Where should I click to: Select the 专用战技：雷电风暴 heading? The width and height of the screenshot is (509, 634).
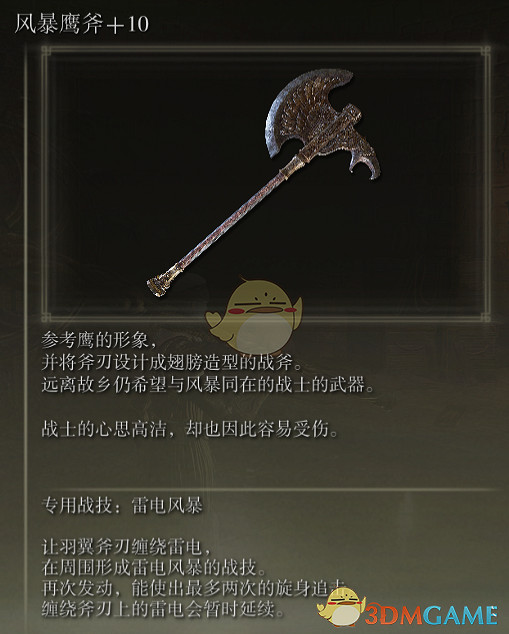pos(122,505)
